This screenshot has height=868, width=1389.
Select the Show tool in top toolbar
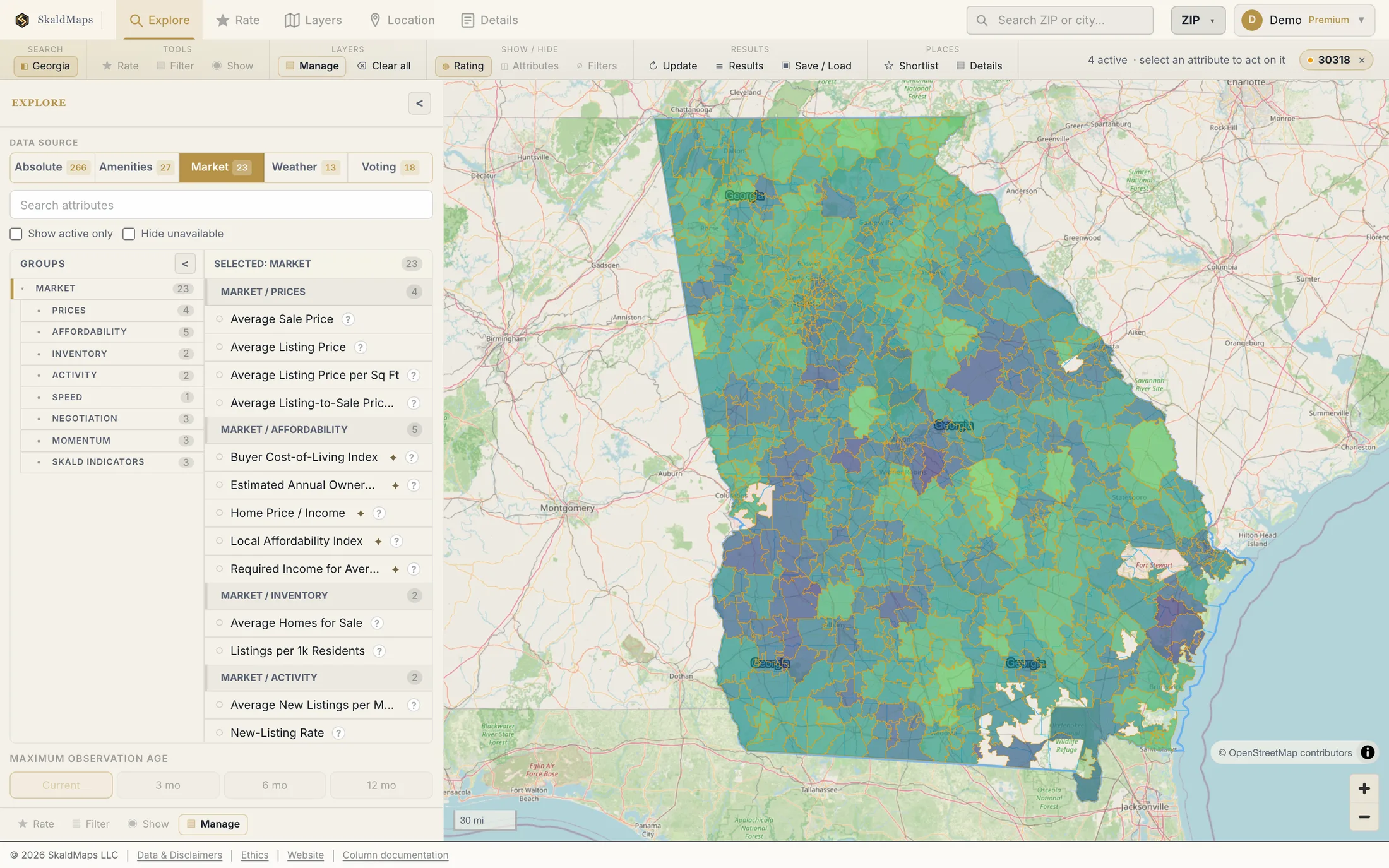[x=233, y=66]
